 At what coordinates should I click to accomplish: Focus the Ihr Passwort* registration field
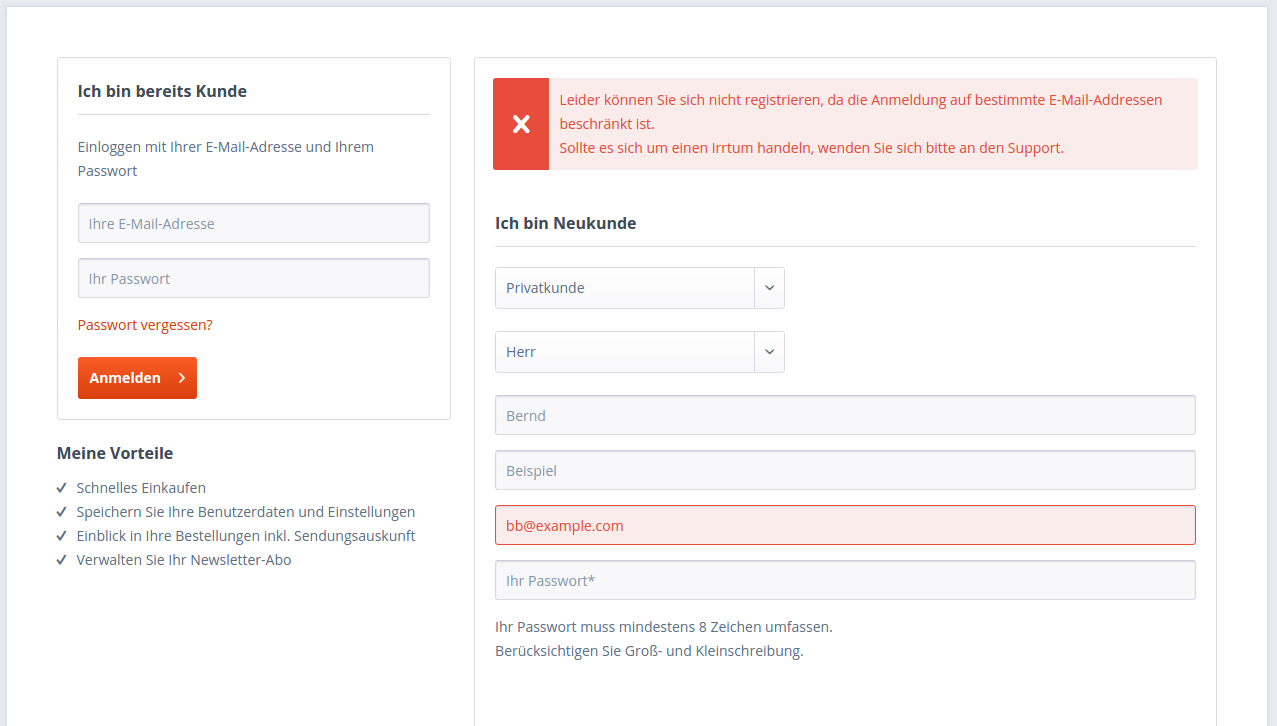[x=845, y=581]
